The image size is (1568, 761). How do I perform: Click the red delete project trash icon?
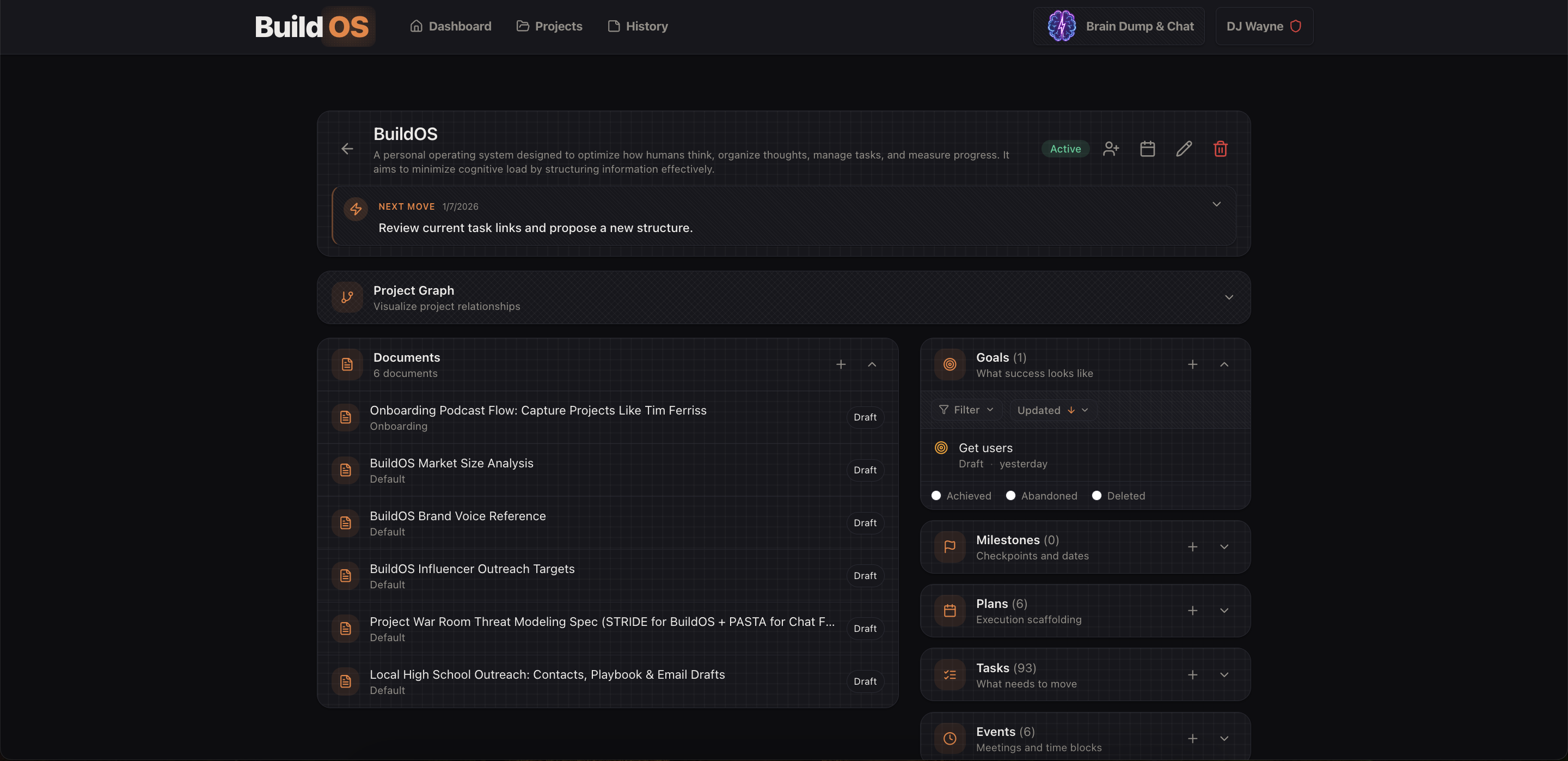[x=1220, y=149]
